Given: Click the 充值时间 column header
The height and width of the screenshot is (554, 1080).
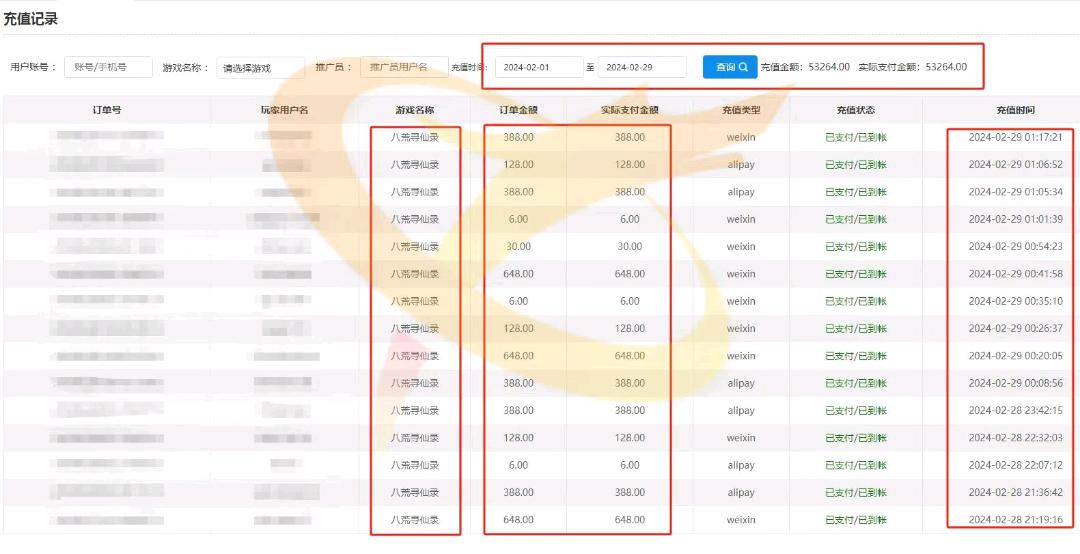Looking at the screenshot, I should point(1001,110).
